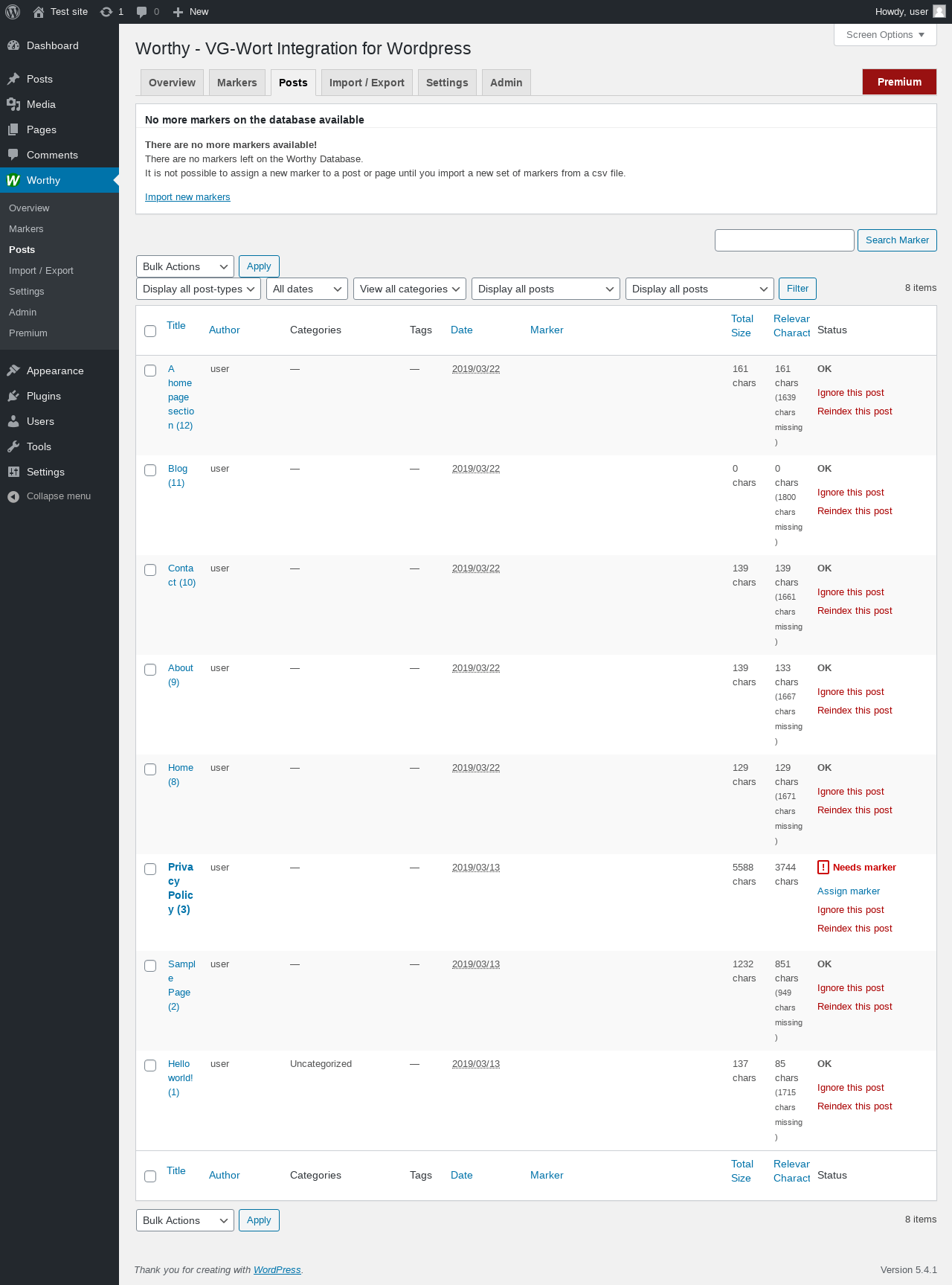Open the Import / Export tab
Screen dimensions: 952x1285
[x=367, y=83]
